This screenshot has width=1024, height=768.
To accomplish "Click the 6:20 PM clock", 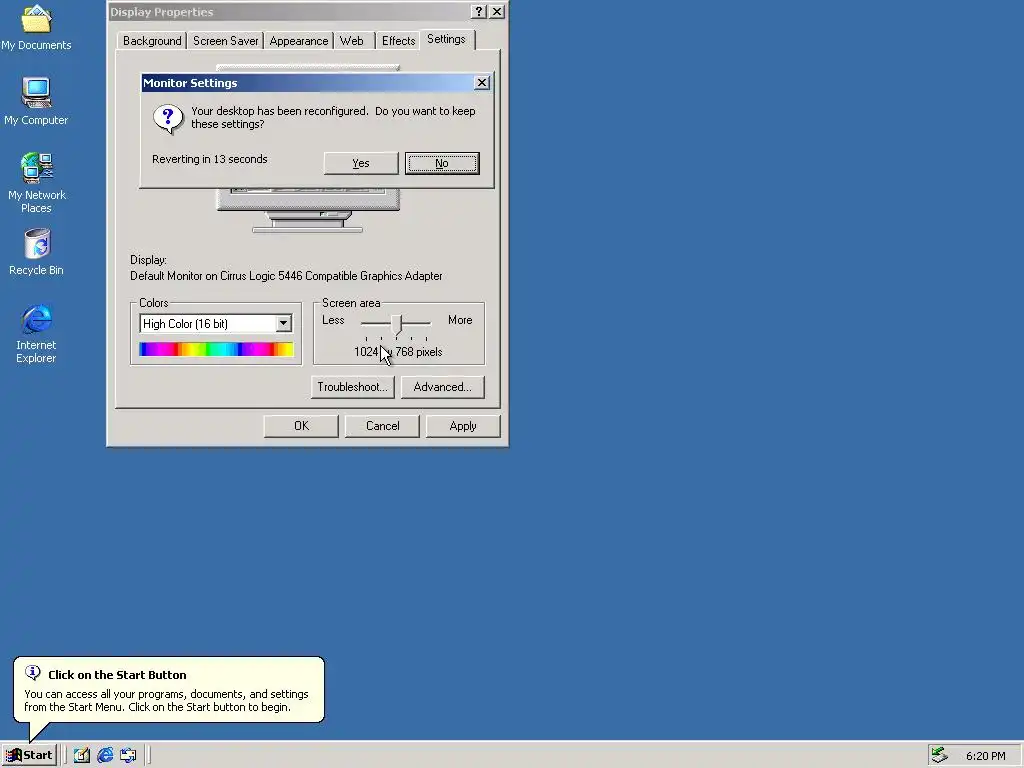I will [985, 756].
